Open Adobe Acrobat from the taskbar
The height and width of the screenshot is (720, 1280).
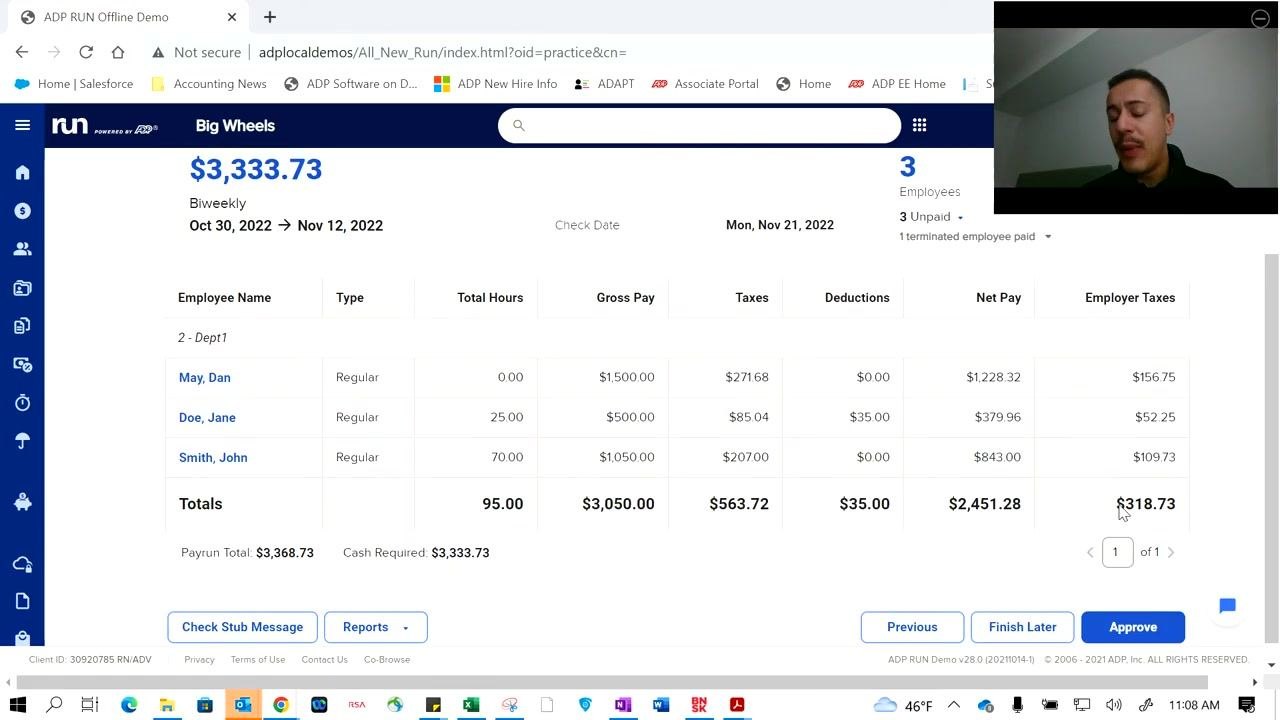click(x=737, y=705)
